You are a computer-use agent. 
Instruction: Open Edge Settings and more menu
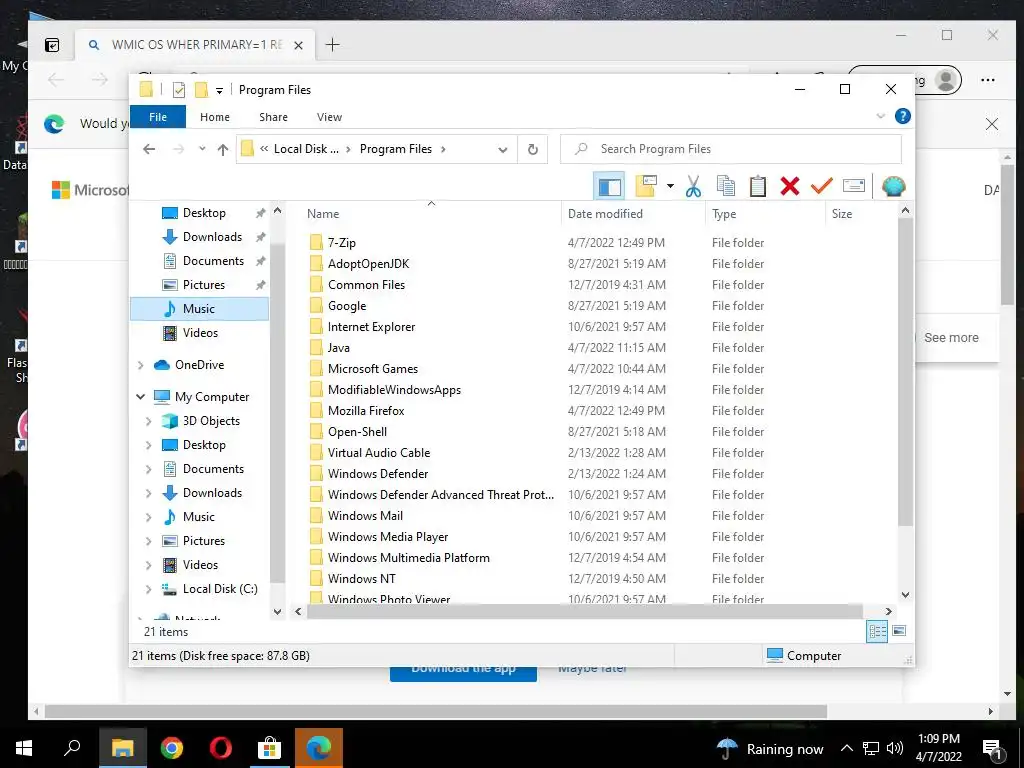(987, 80)
